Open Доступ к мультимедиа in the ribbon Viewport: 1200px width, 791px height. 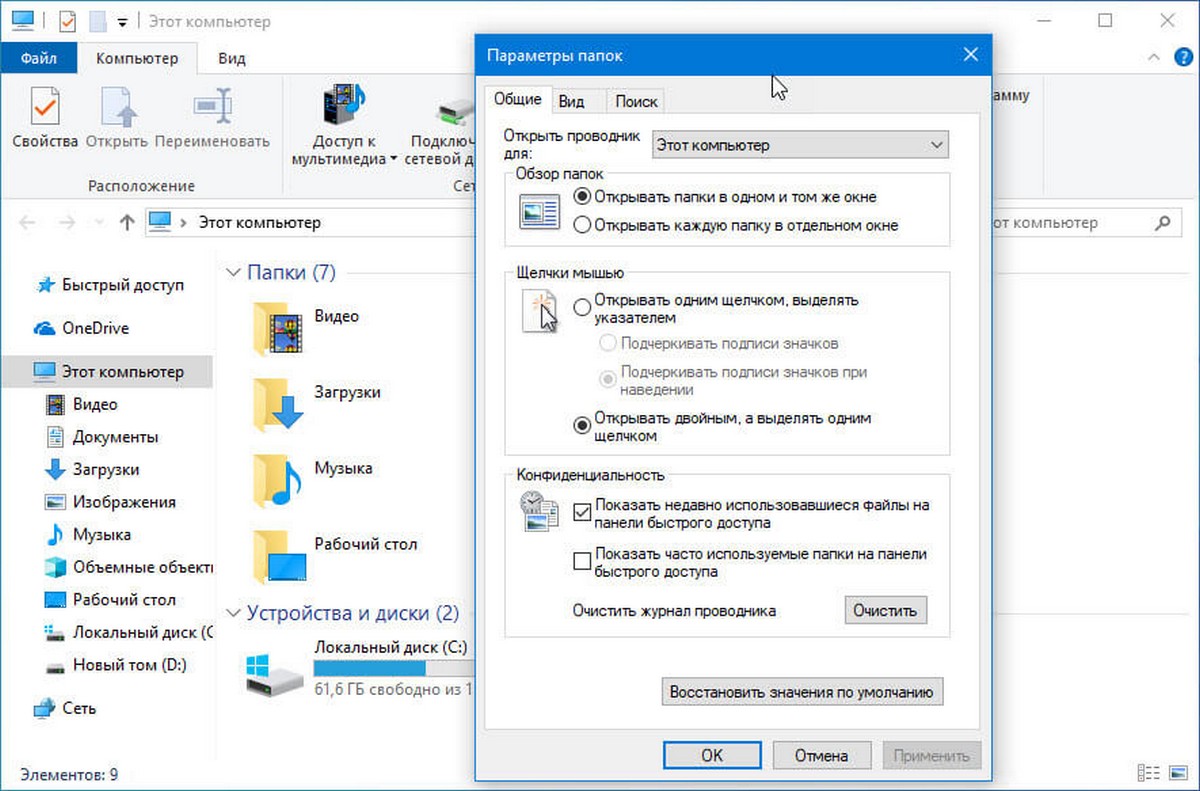(x=344, y=126)
